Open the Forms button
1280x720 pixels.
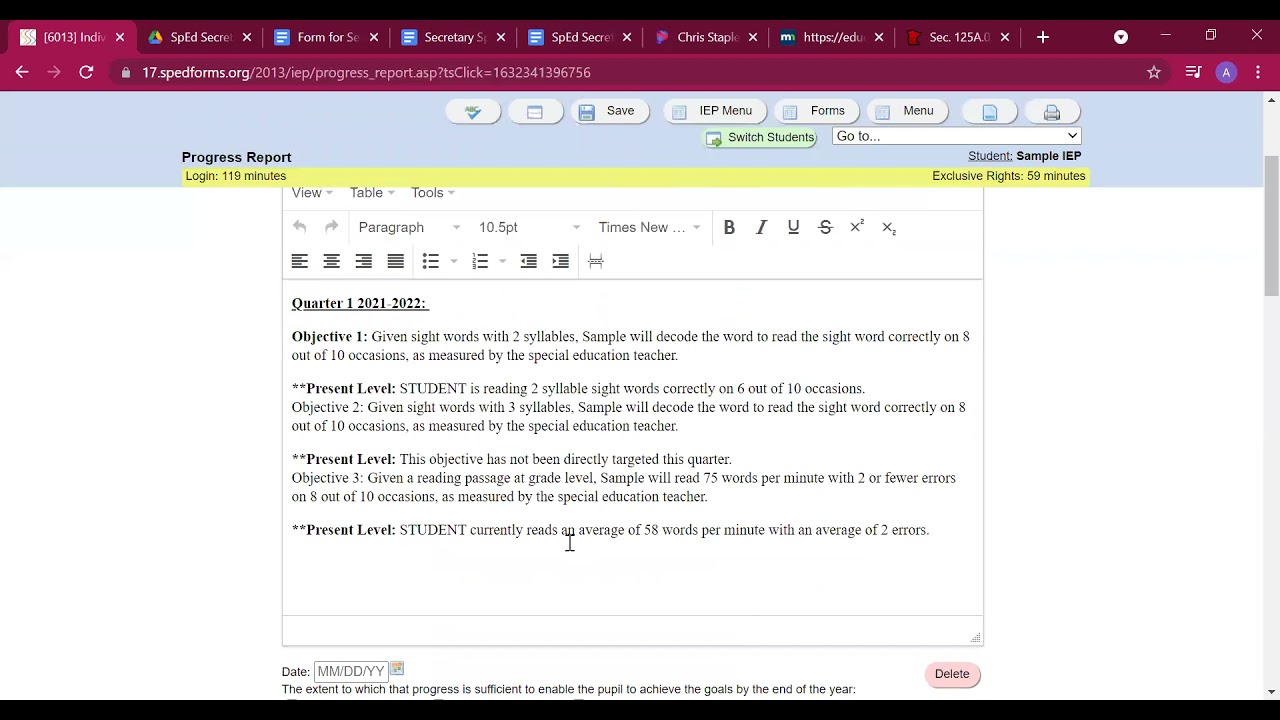816,111
